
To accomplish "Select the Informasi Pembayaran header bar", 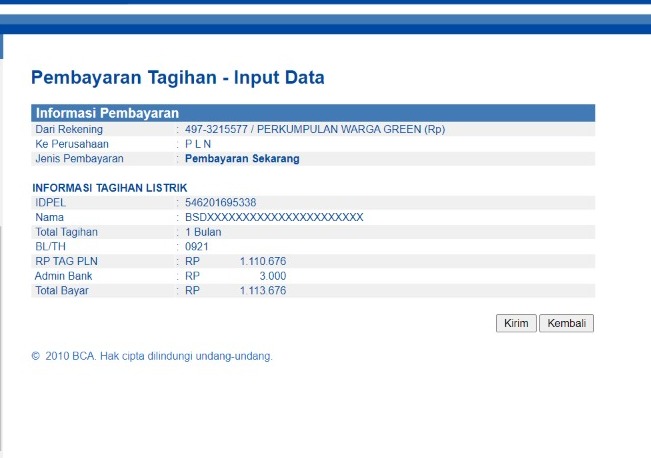I will pyautogui.click(x=313, y=113).
